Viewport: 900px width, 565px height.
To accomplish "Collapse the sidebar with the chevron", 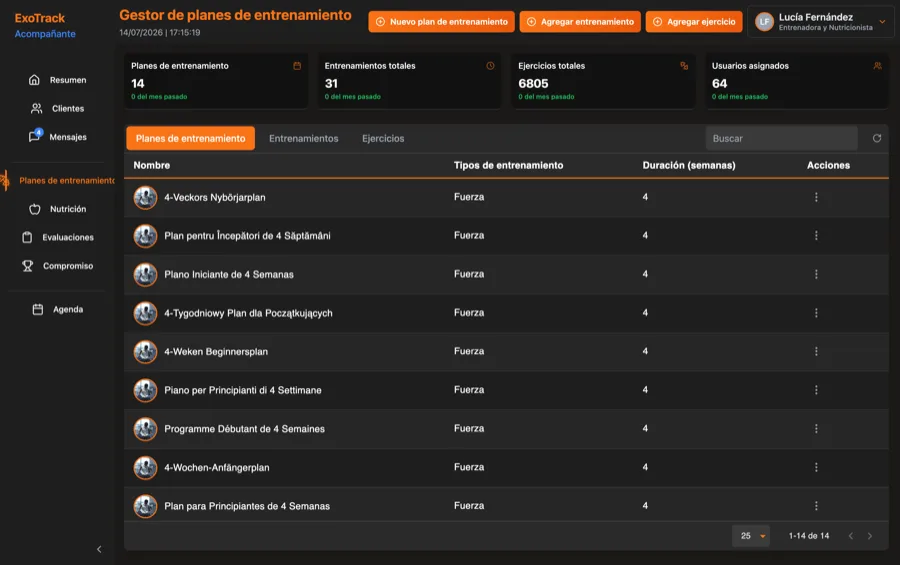I will tap(99, 549).
